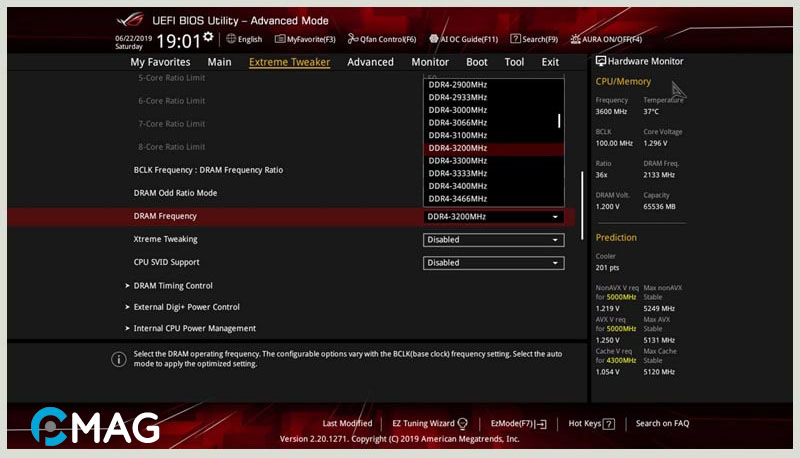Expand DRAM Timing Control submenu
The image size is (800, 458).
click(169, 286)
